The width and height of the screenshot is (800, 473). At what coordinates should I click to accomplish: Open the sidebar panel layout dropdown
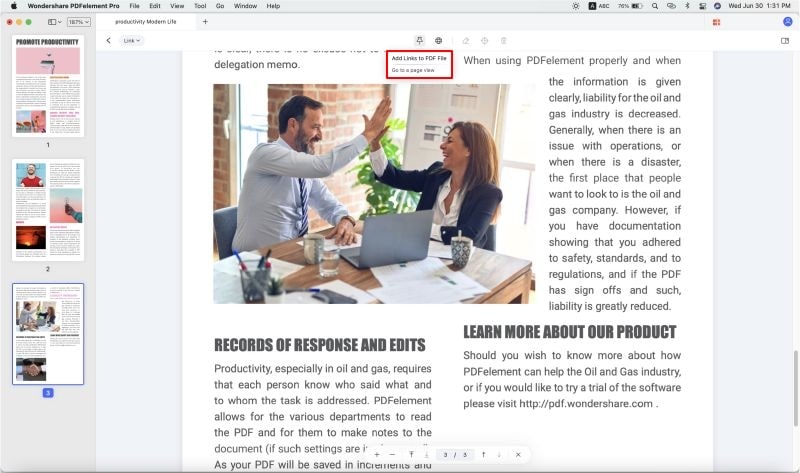click(x=54, y=22)
